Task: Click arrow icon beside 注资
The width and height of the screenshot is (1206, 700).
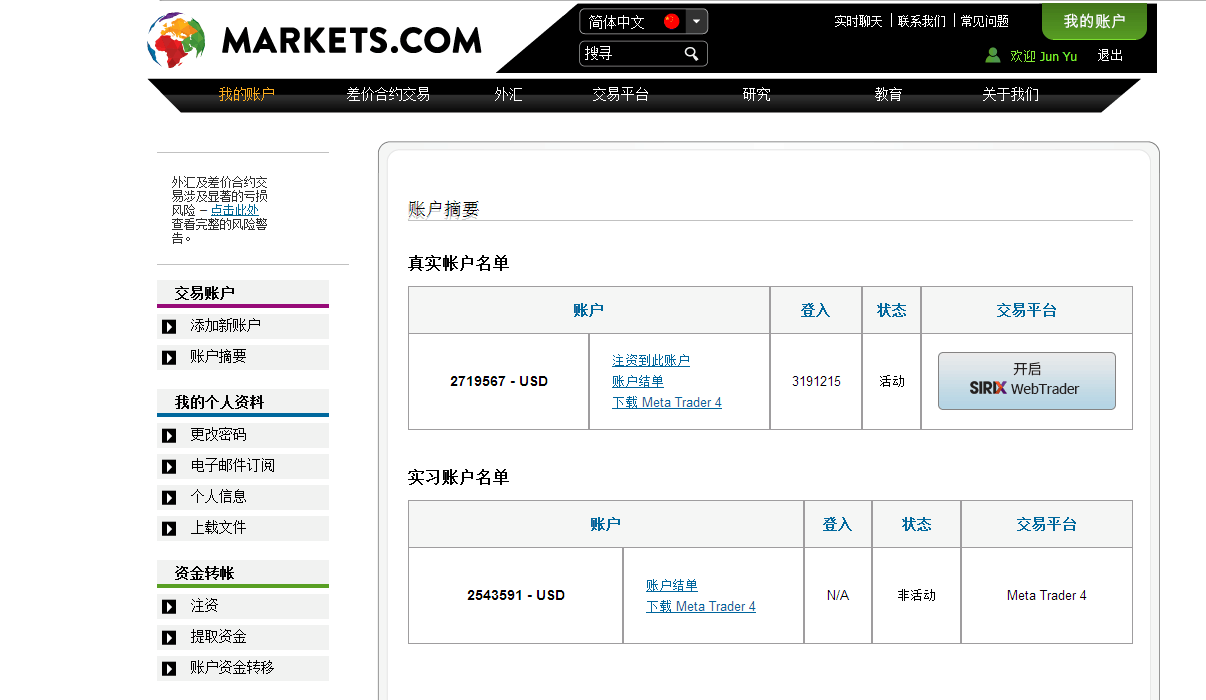Action: point(169,607)
